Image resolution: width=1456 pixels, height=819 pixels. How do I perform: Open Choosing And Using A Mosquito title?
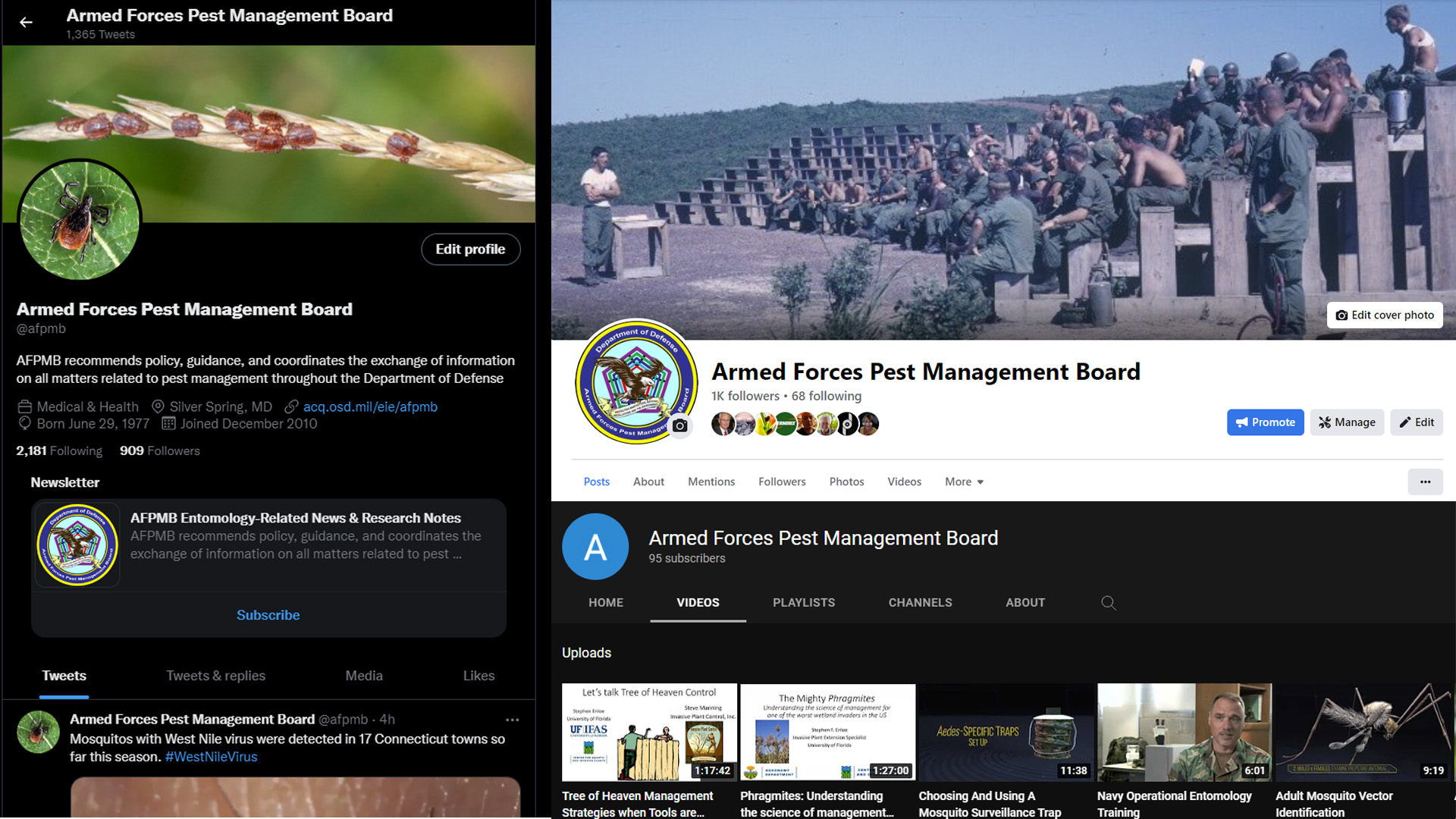[x=990, y=804]
